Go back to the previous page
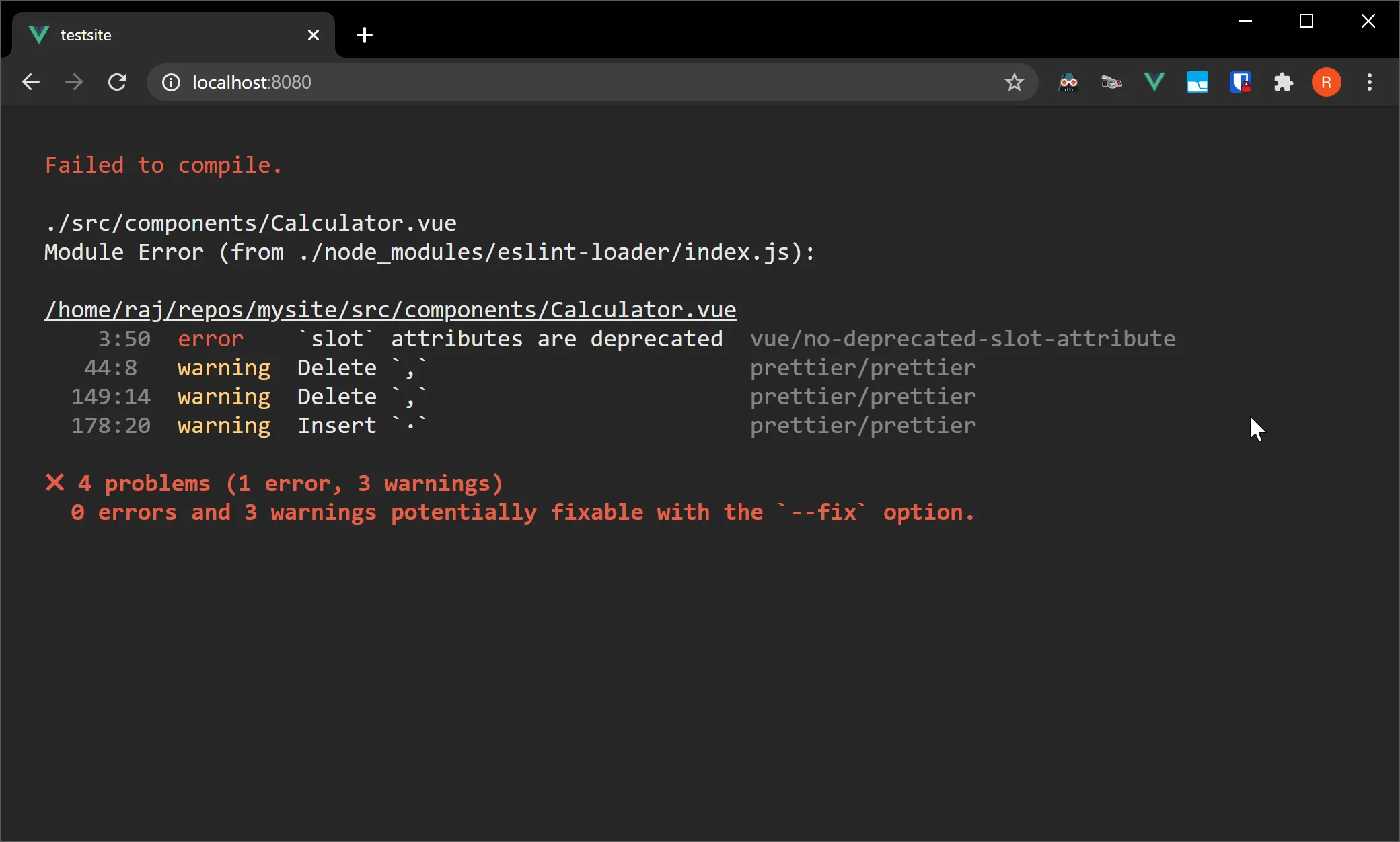 [31, 83]
